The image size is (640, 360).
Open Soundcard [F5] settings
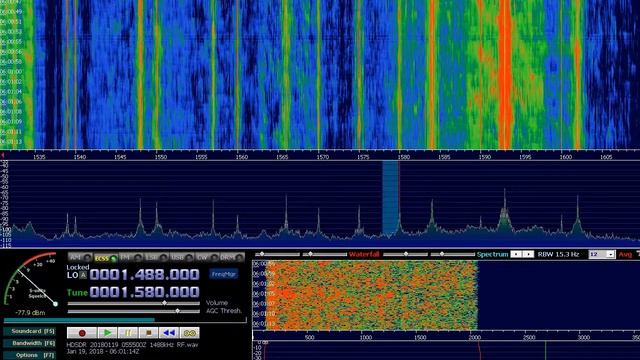(30, 331)
